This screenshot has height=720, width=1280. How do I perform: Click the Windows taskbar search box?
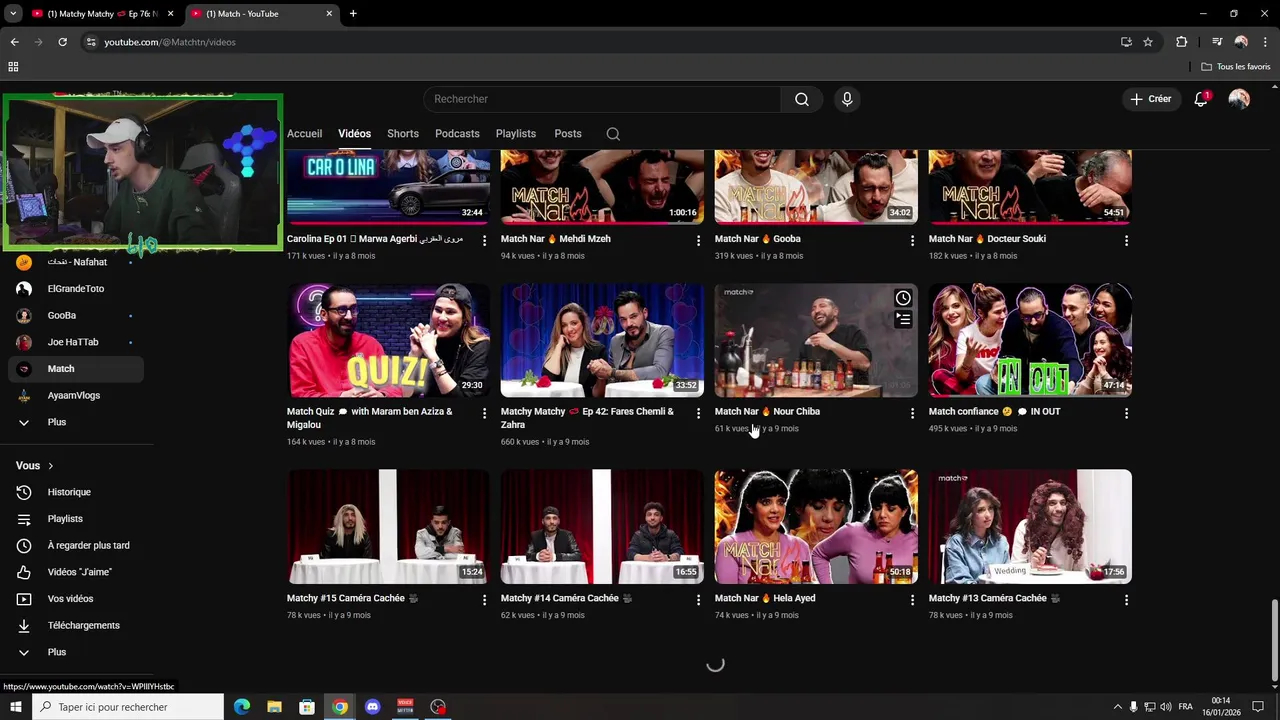[x=127, y=707]
